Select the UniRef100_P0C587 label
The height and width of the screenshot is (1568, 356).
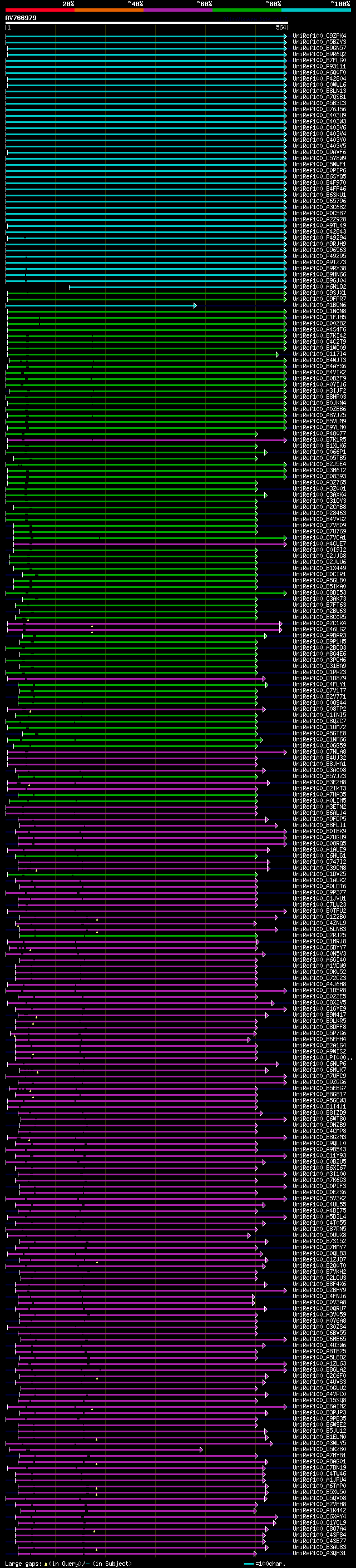coord(319,214)
